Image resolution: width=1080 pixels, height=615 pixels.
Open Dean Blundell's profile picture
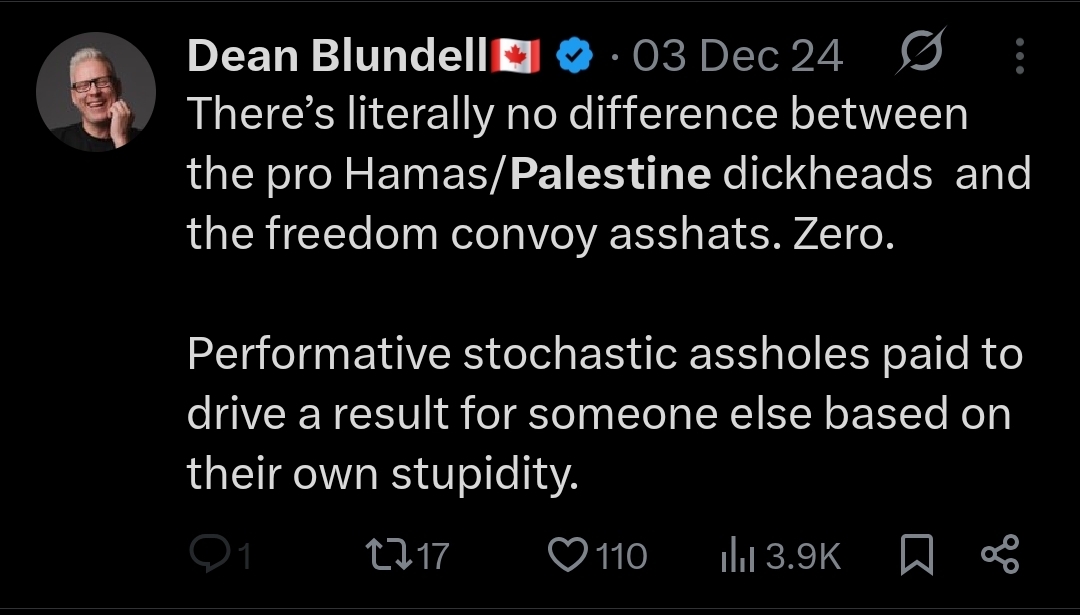(96, 92)
